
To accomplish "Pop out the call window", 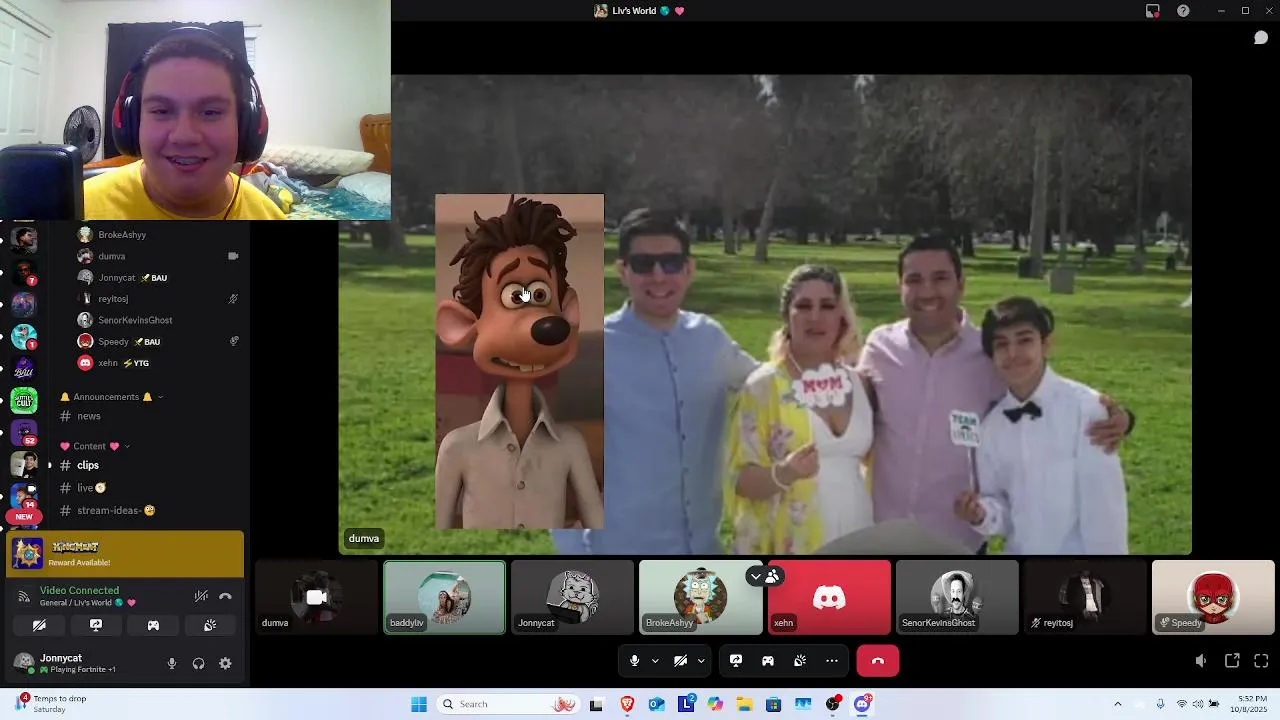I will [x=1232, y=661].
